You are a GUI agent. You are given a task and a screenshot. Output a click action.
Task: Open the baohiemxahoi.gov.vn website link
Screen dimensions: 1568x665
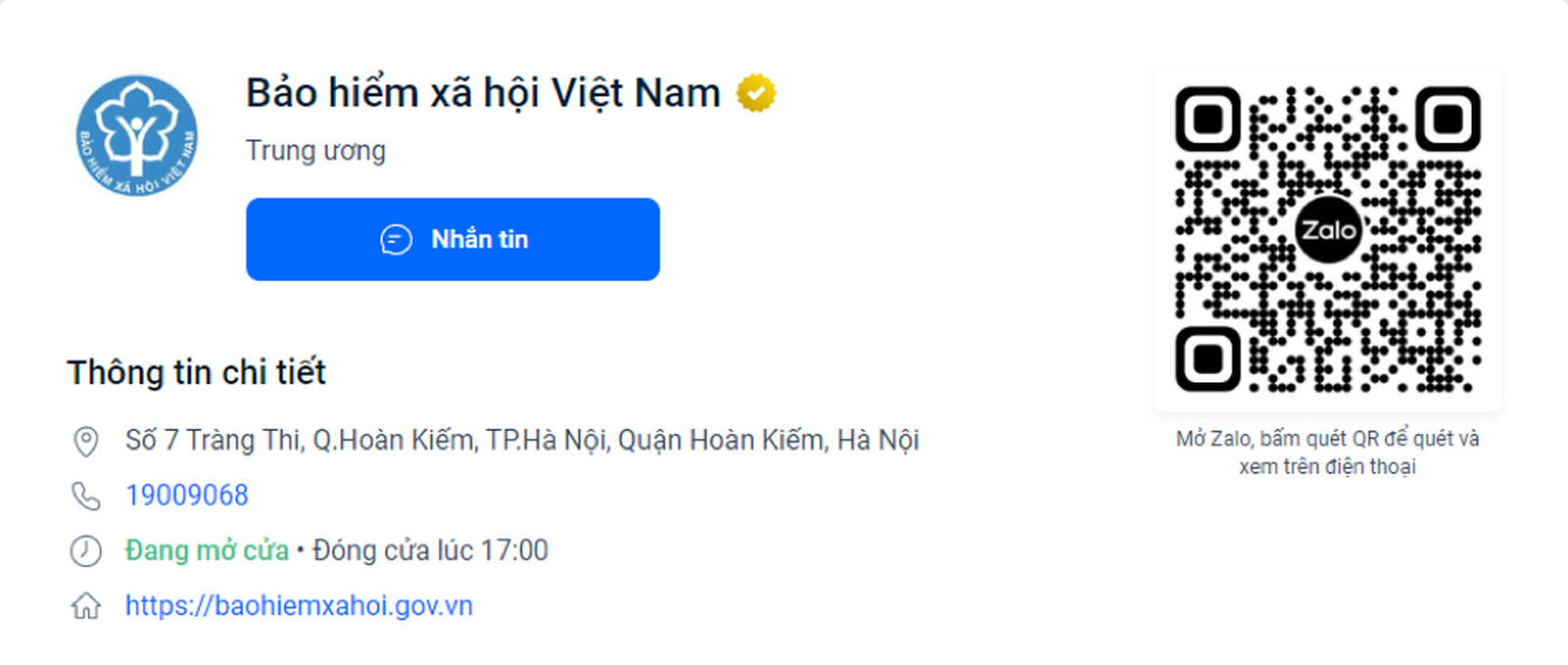(299, 606)
